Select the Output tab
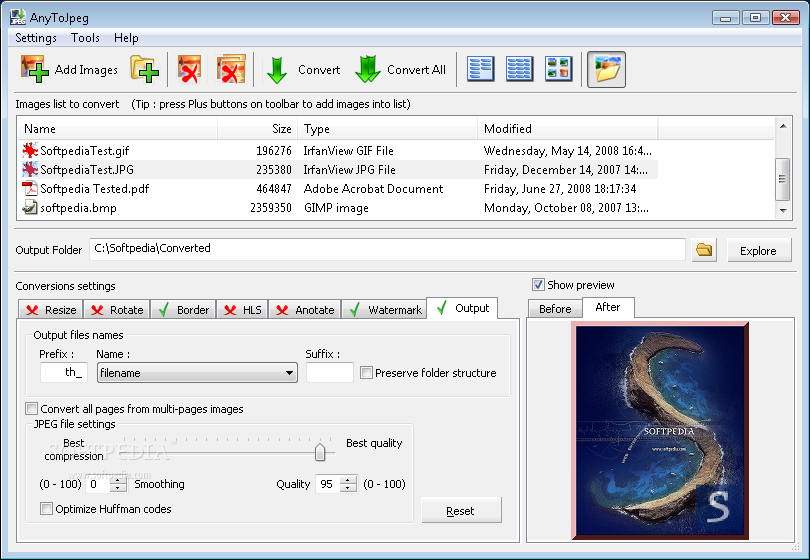 click(462, 308)
